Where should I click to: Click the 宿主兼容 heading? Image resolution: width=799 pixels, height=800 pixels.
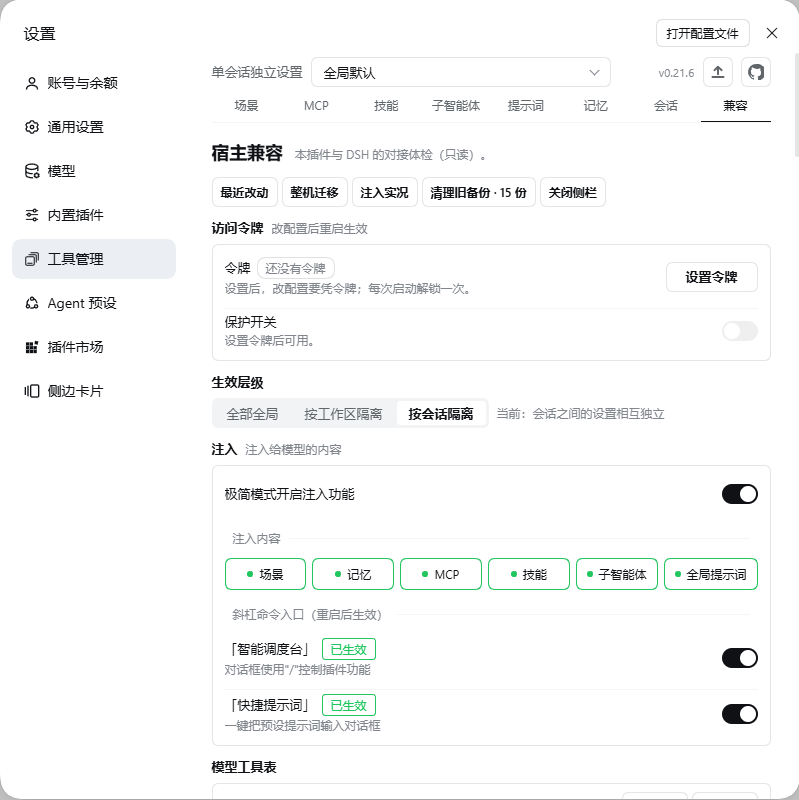click(247, 153)
